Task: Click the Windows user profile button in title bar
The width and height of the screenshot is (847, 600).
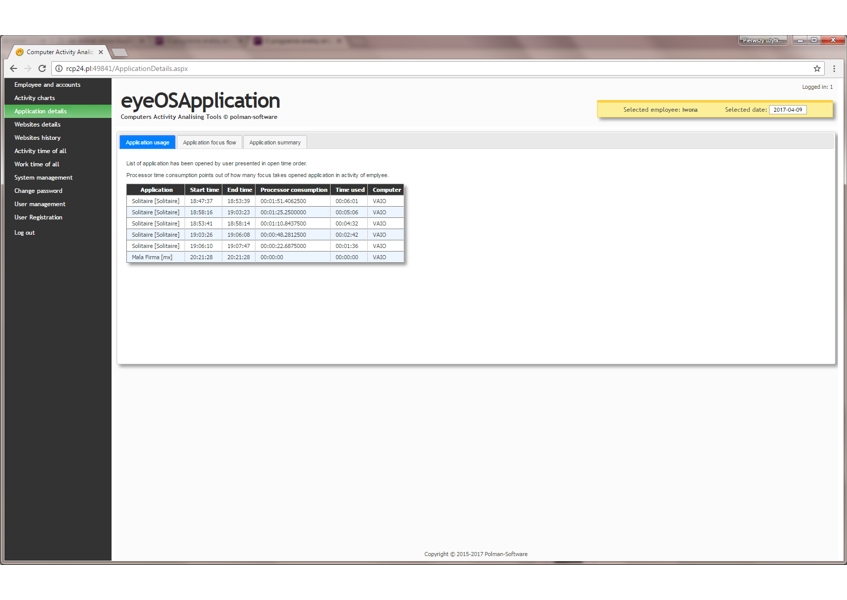Action: tap(762, 40)
